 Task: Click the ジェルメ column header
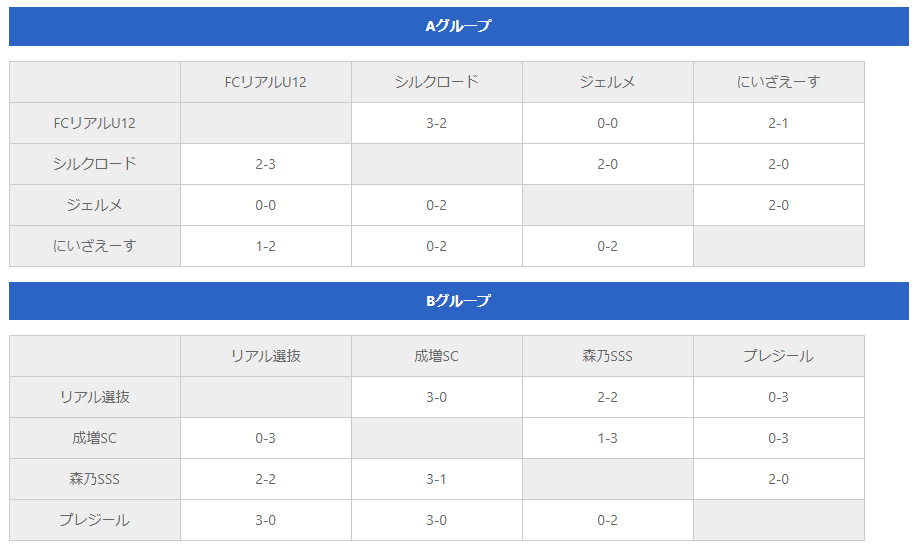pos(608,82)
